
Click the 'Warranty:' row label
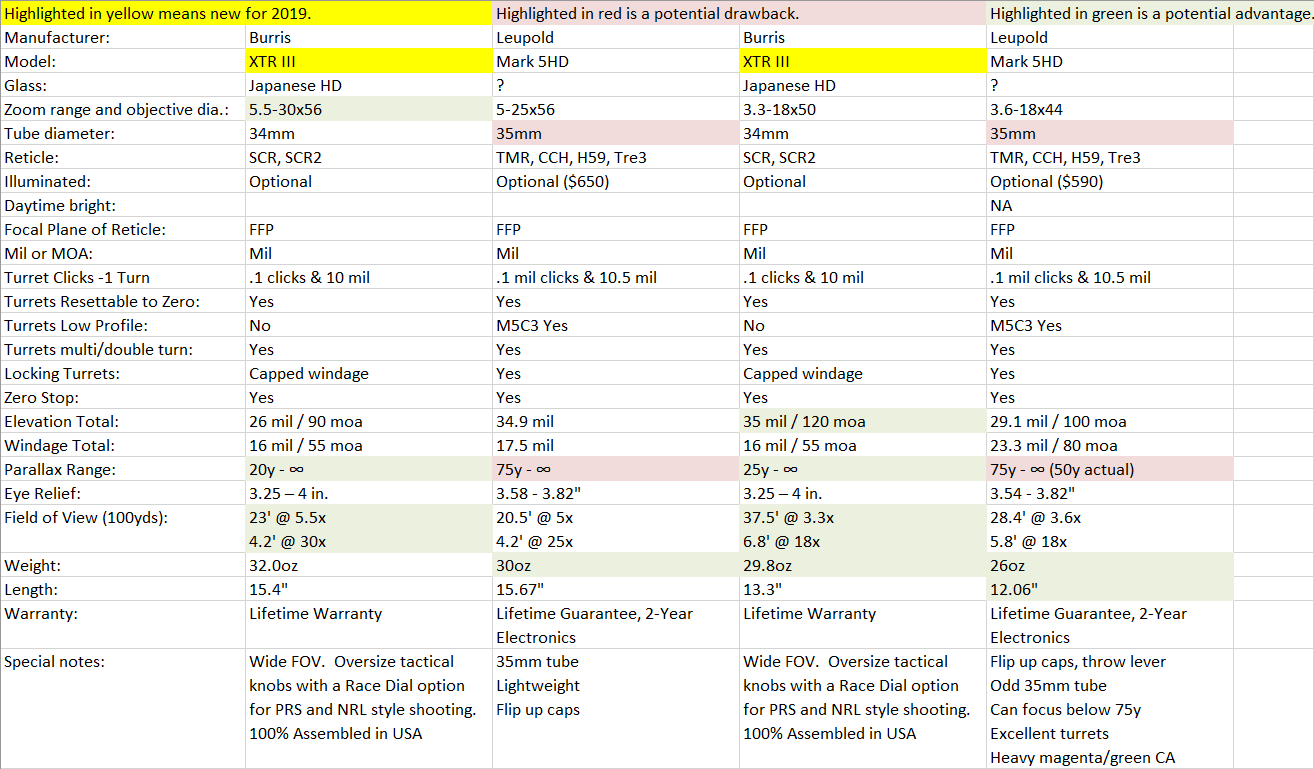pyautogui.click(x=40, y=613)
